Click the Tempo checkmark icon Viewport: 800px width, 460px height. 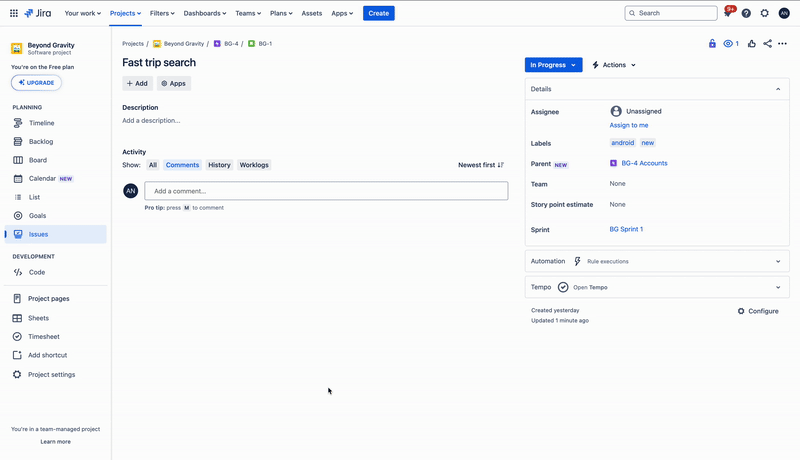coord(563,287)
